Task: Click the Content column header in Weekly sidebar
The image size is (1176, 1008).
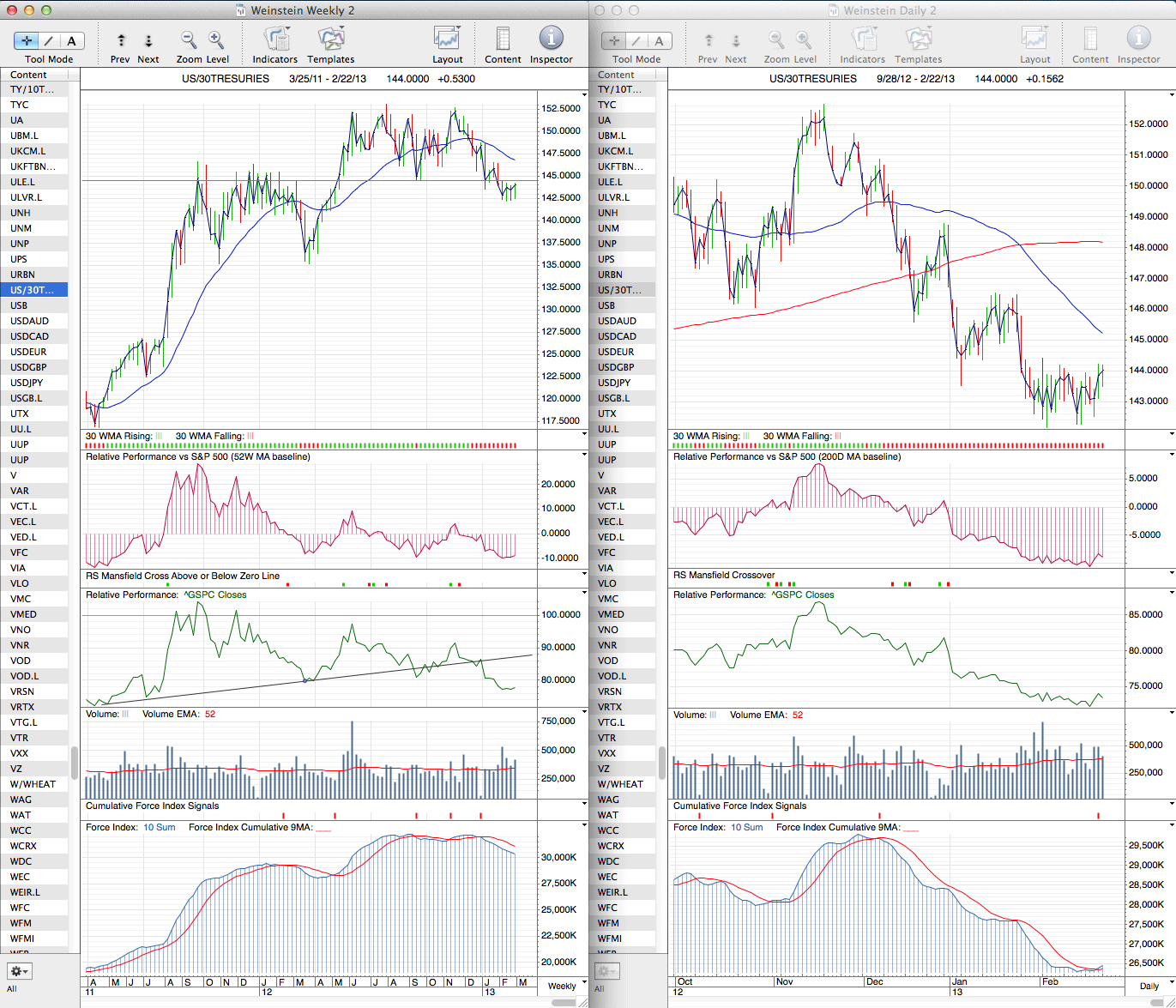Action: coord(29,75)
